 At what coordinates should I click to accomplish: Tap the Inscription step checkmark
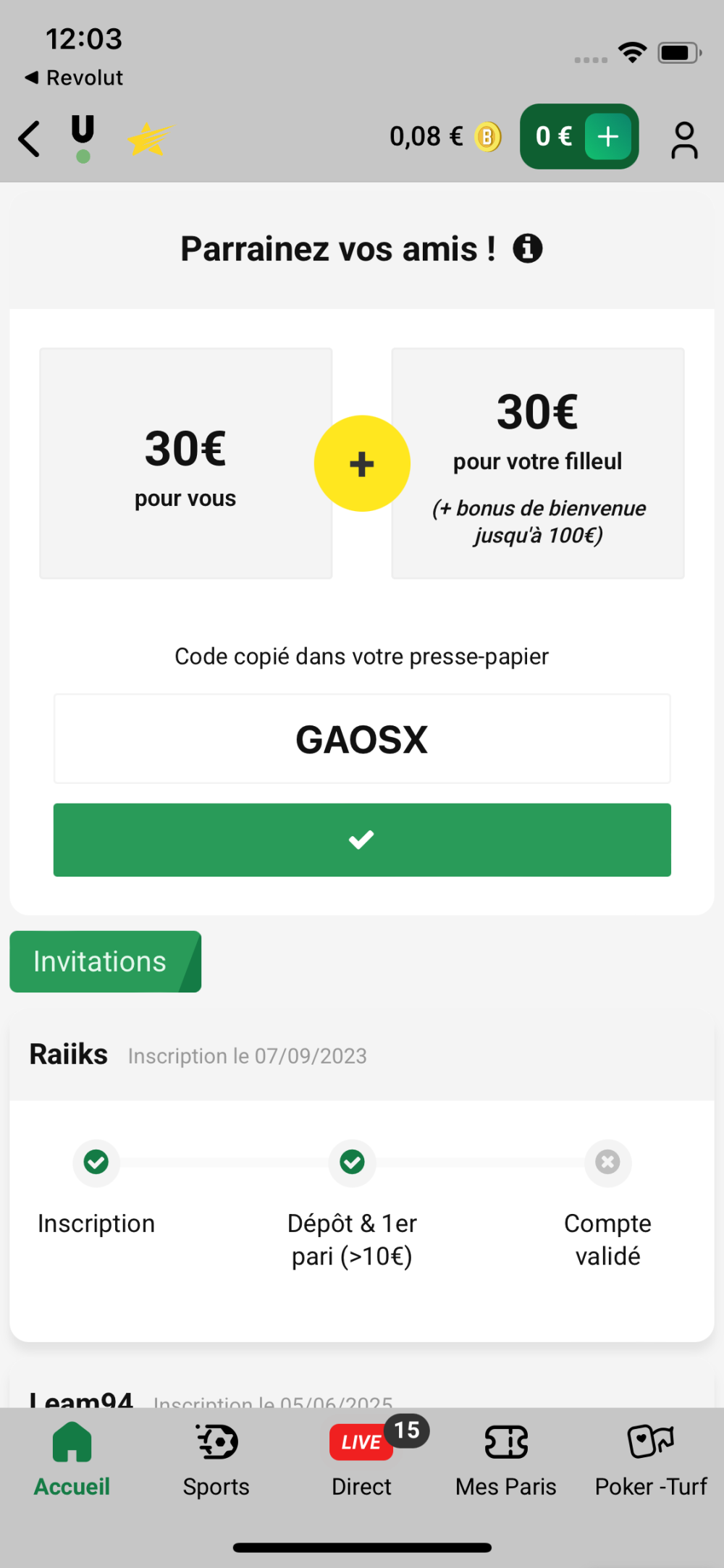tap(96, 1162)
